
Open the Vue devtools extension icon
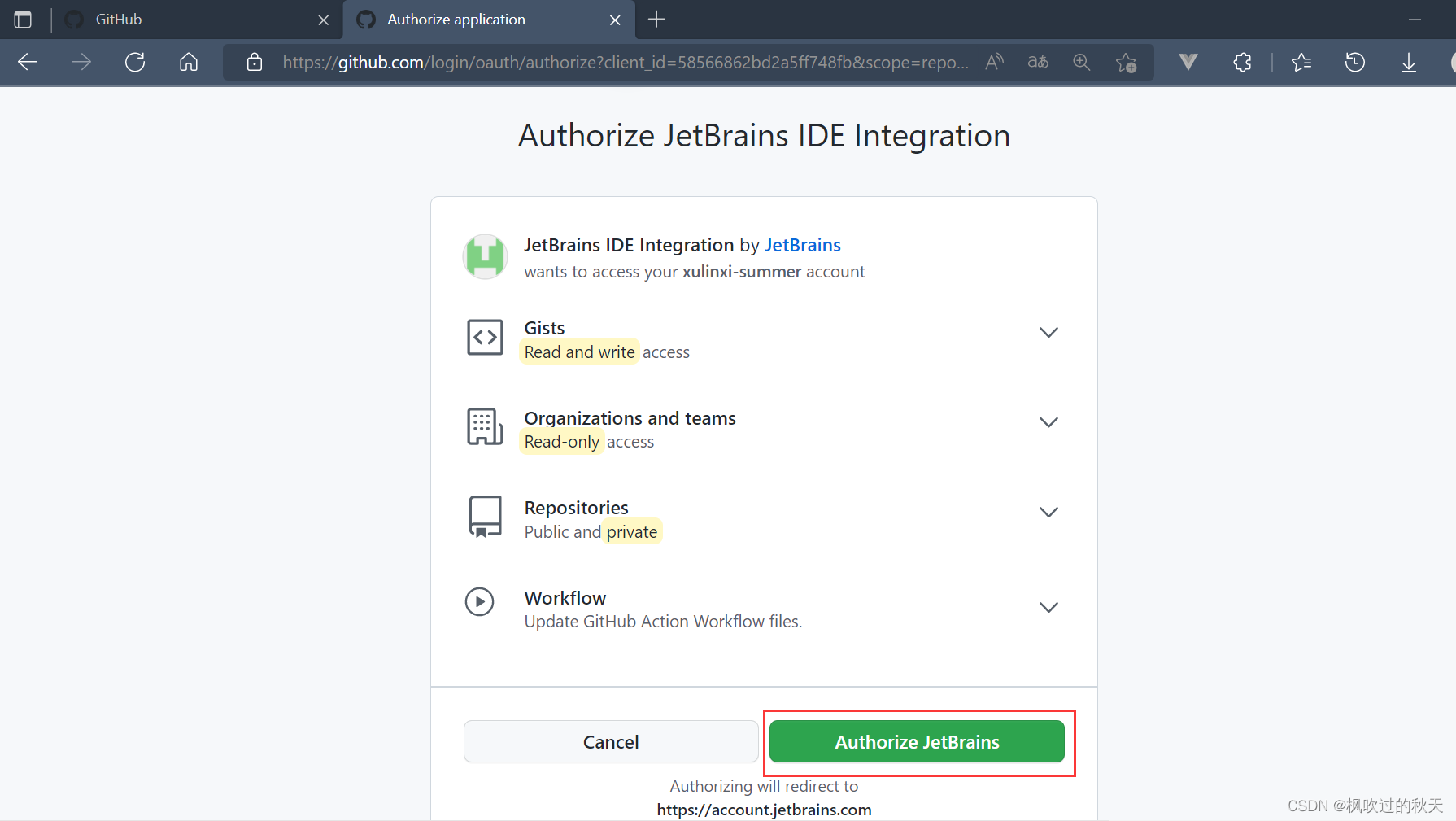1188,62
